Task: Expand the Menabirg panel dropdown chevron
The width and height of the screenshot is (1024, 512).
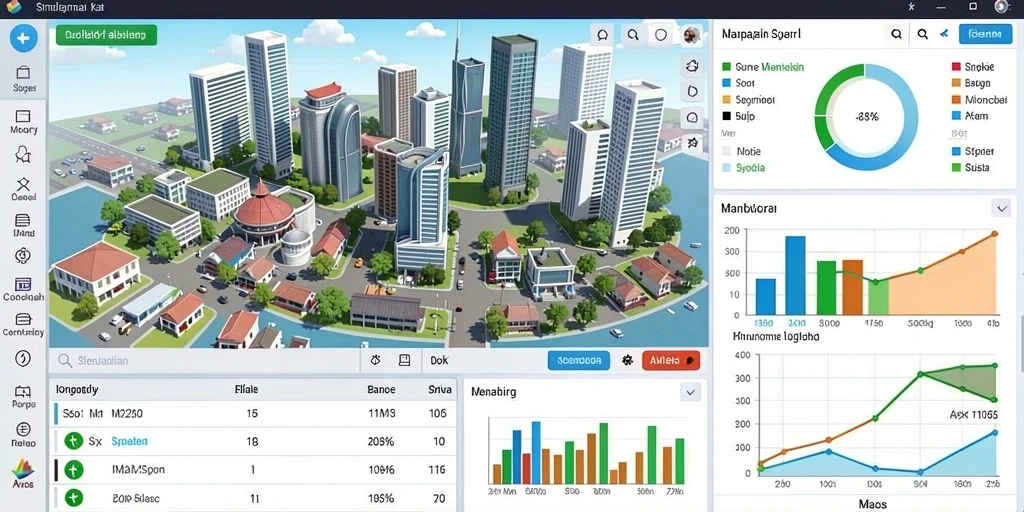Action: (x=690, y=391)
